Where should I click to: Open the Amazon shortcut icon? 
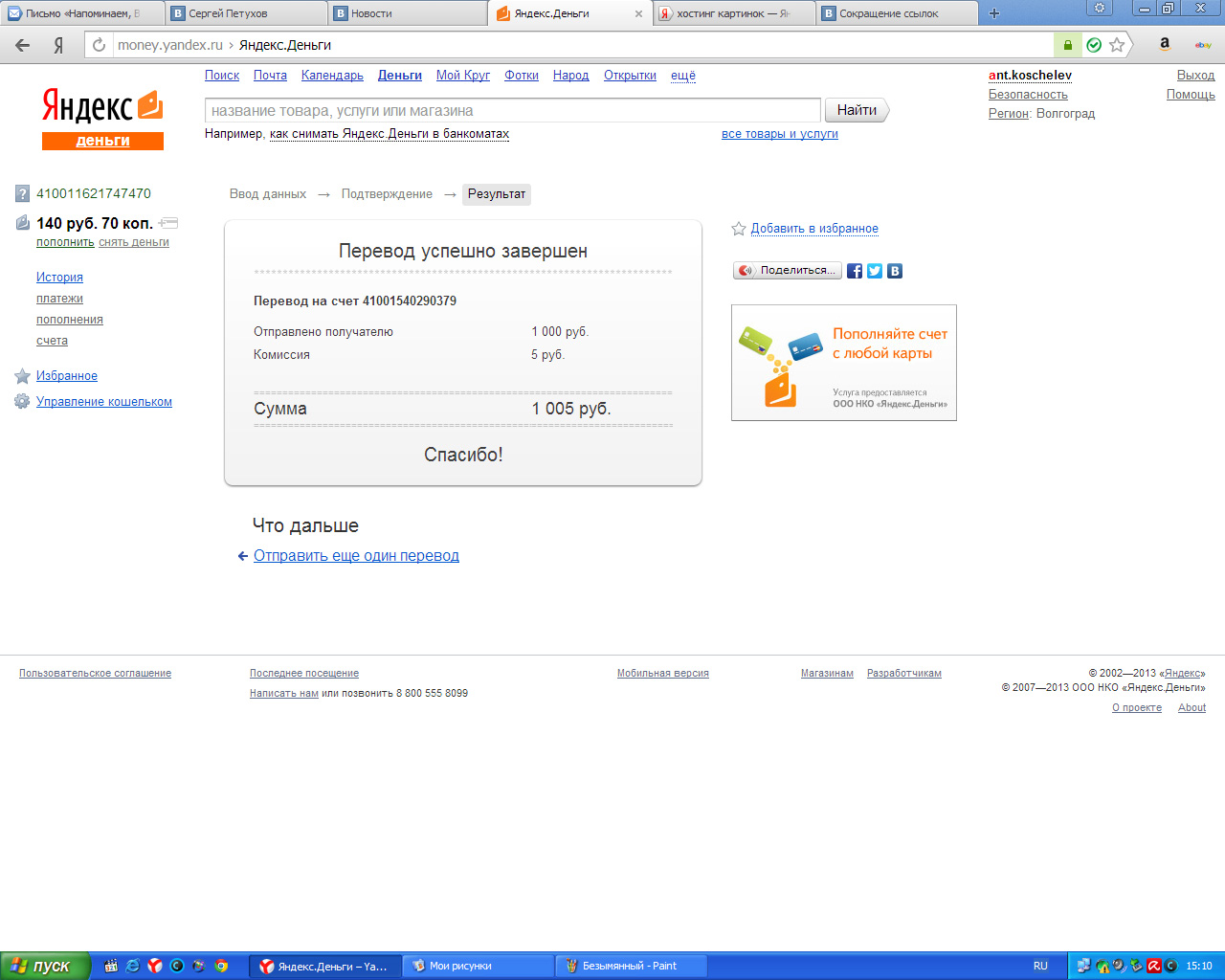1165,44
